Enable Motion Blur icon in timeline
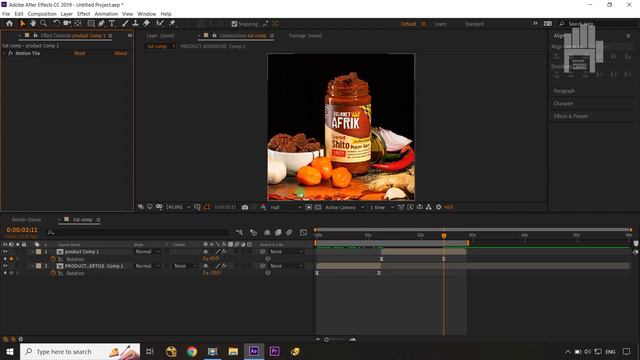This screenshot has height=360, width=640. (x=289, y=232)
